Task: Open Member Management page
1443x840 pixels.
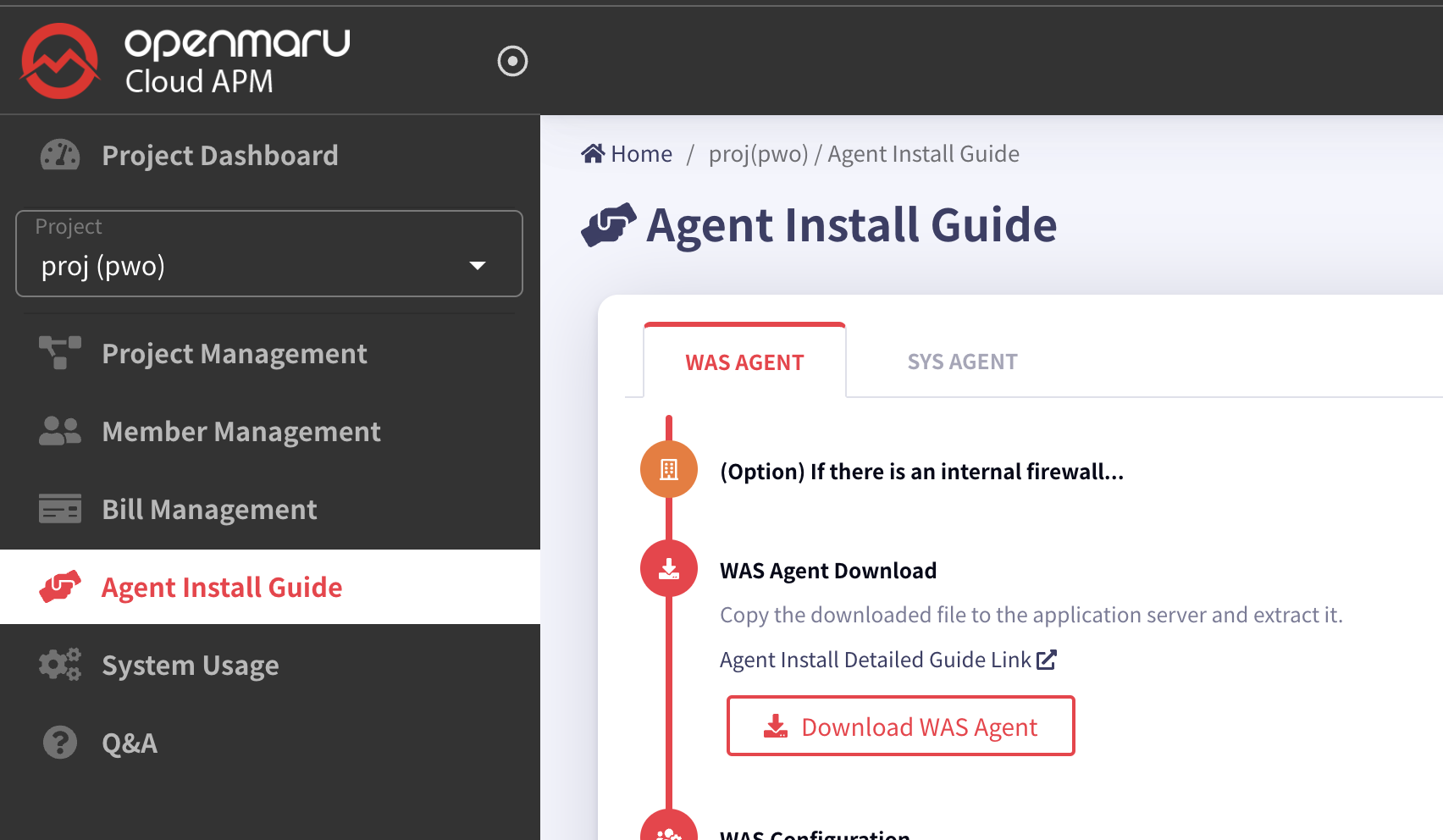Action: click(x=240, y=432)
